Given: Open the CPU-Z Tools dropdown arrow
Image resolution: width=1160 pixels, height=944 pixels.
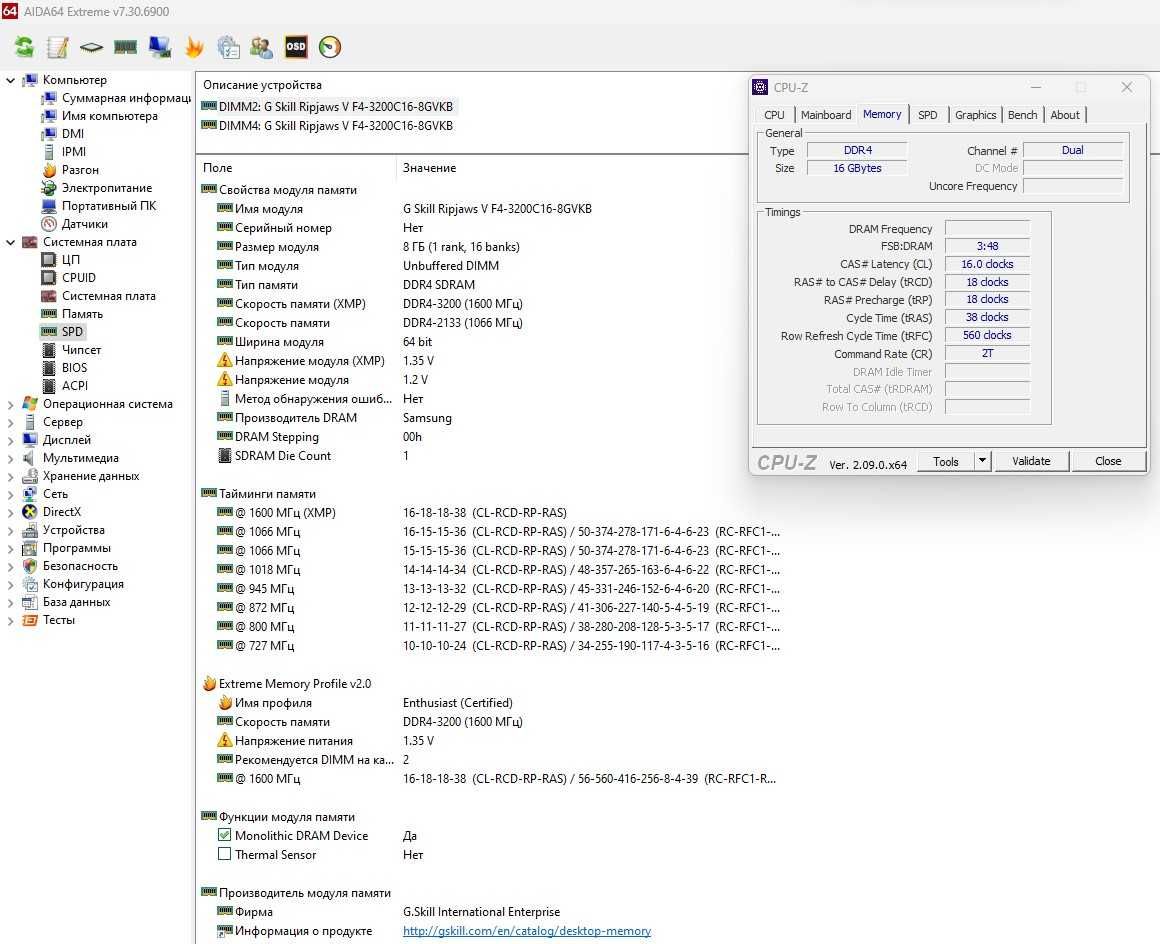Looking at the screenshot, I should [982, 461].
